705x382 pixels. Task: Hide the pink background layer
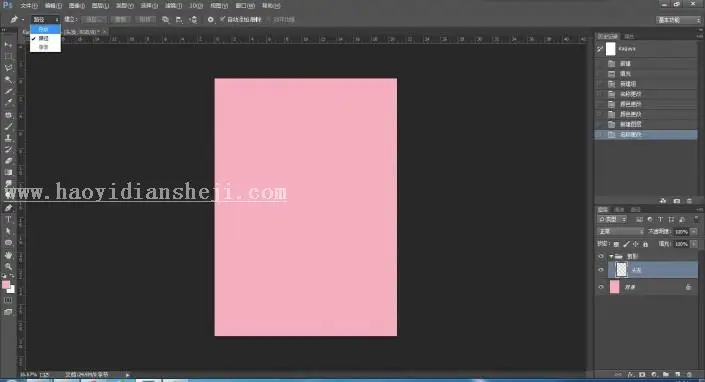(601, 287)
